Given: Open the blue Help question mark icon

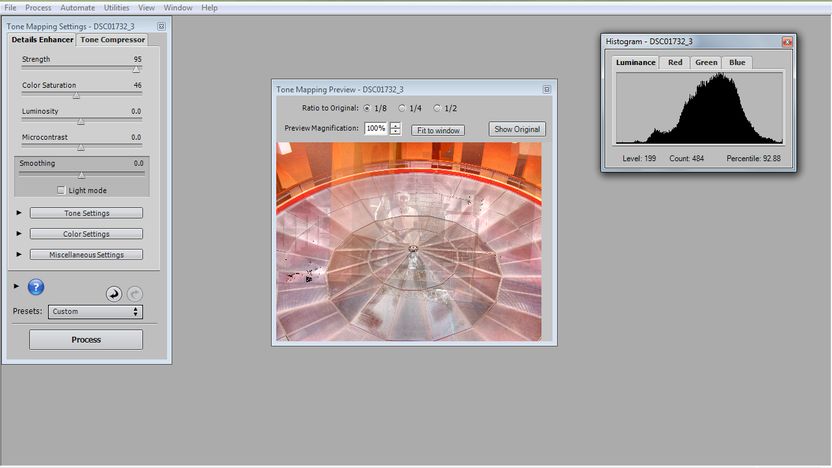Looking at the screenshot, I should (x=36, y=287).
